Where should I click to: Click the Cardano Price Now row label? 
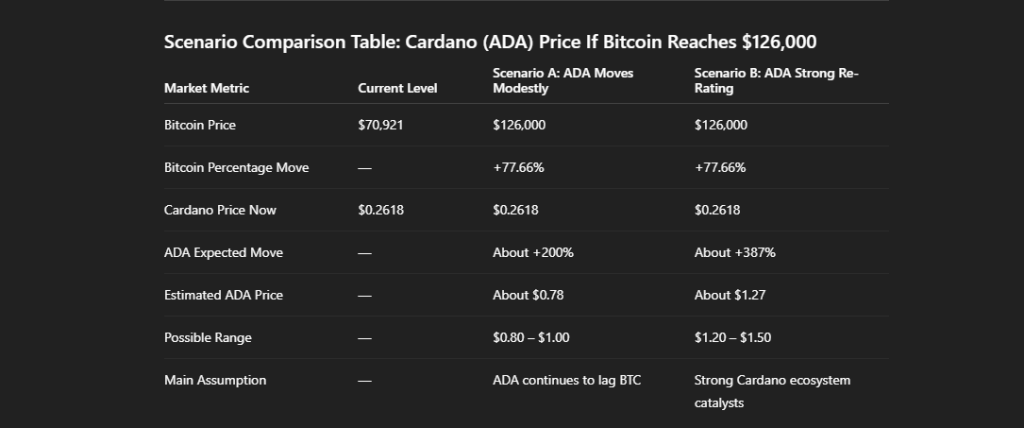coord(220,210)
